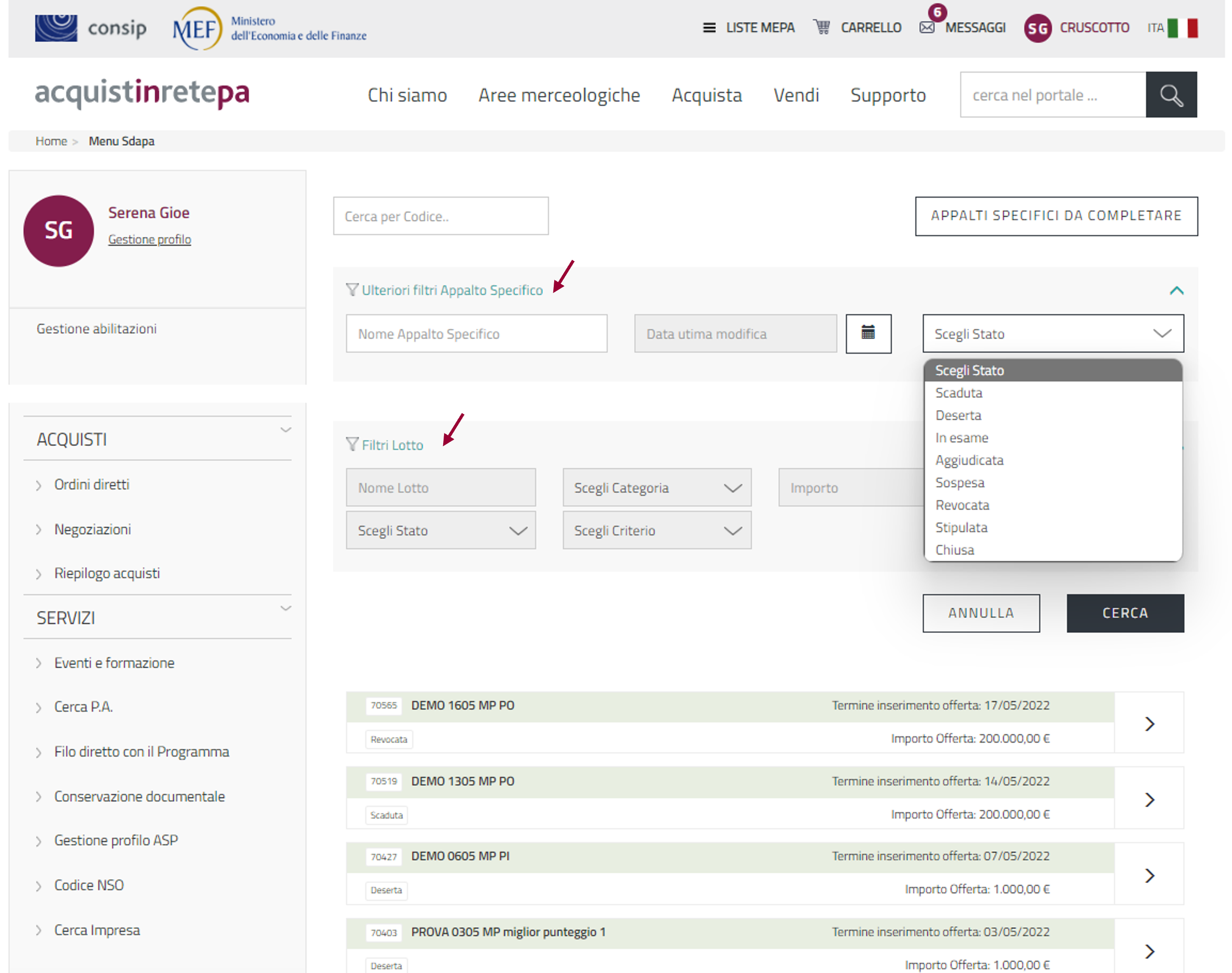Open the Aree merceologiche menu

pyautogui.click(x=559, y=95)
